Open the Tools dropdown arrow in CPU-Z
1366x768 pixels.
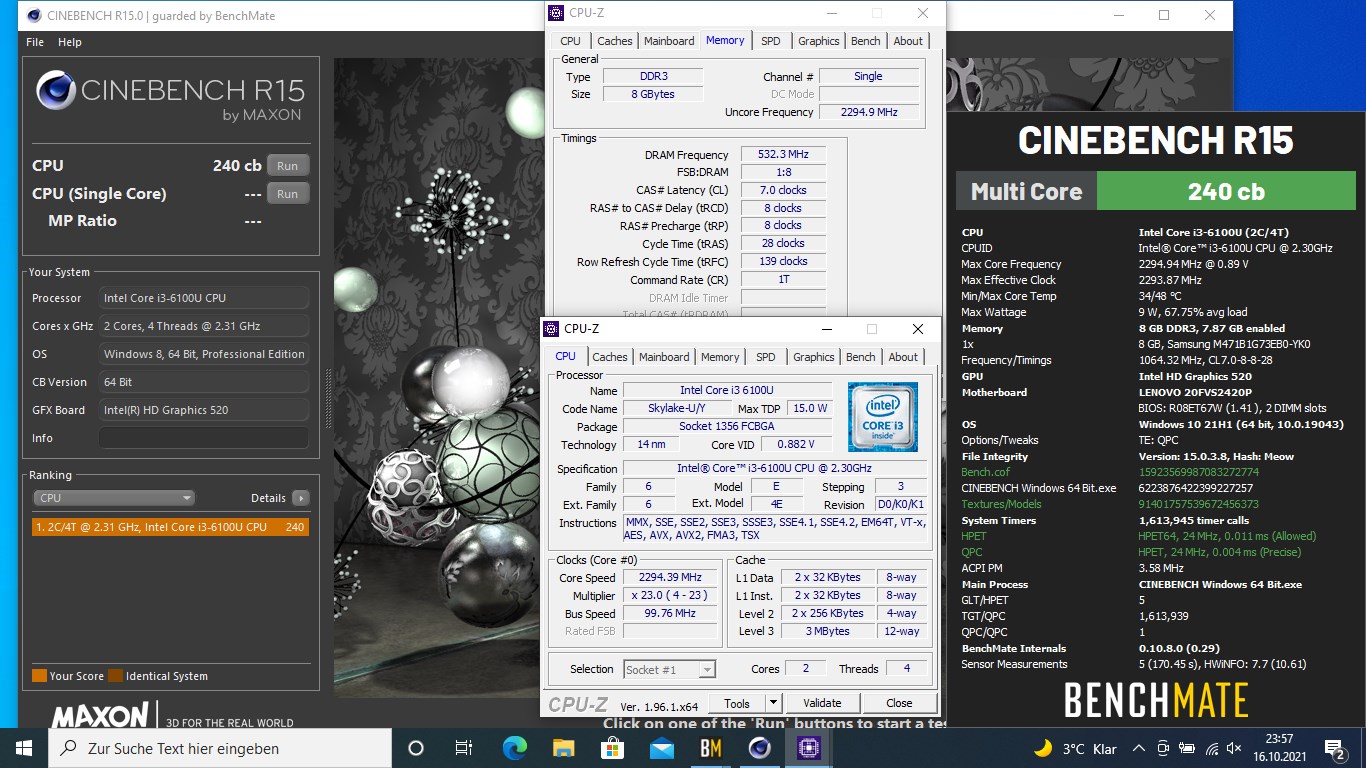coord(773,703)
